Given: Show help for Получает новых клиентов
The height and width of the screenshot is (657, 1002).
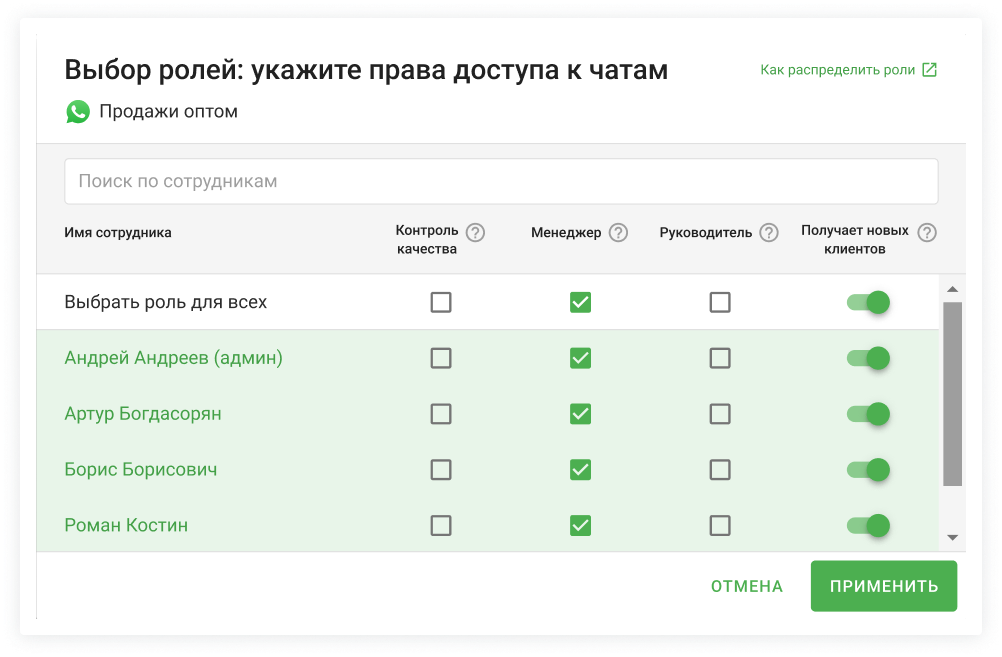Looking at the screenshot, I should [x=927, y=233].
